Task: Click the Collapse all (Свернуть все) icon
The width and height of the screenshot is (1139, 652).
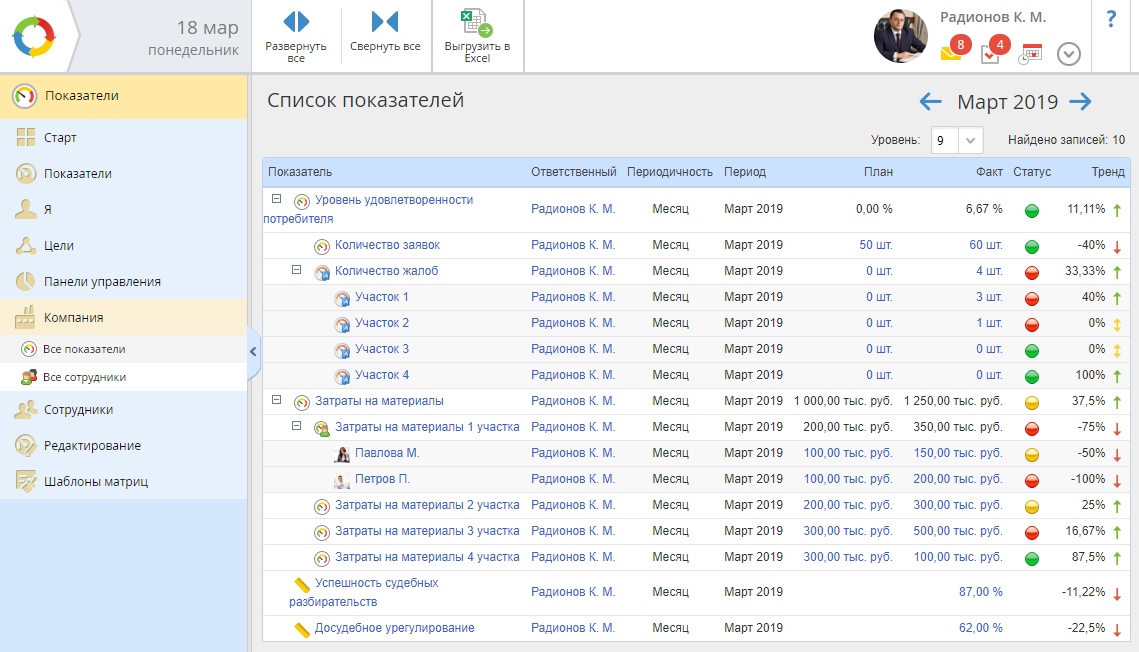Action: (385, 23)
